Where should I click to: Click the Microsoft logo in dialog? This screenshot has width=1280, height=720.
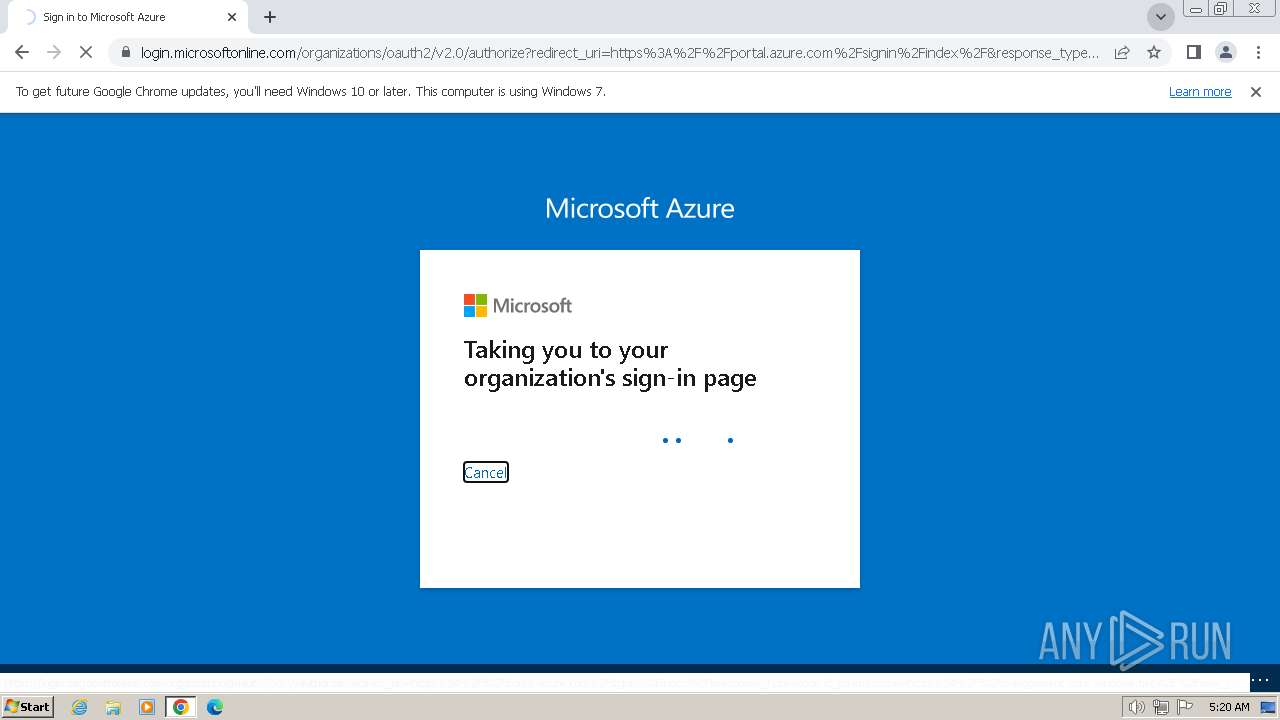pyautogui.click(x=518, y=305)
